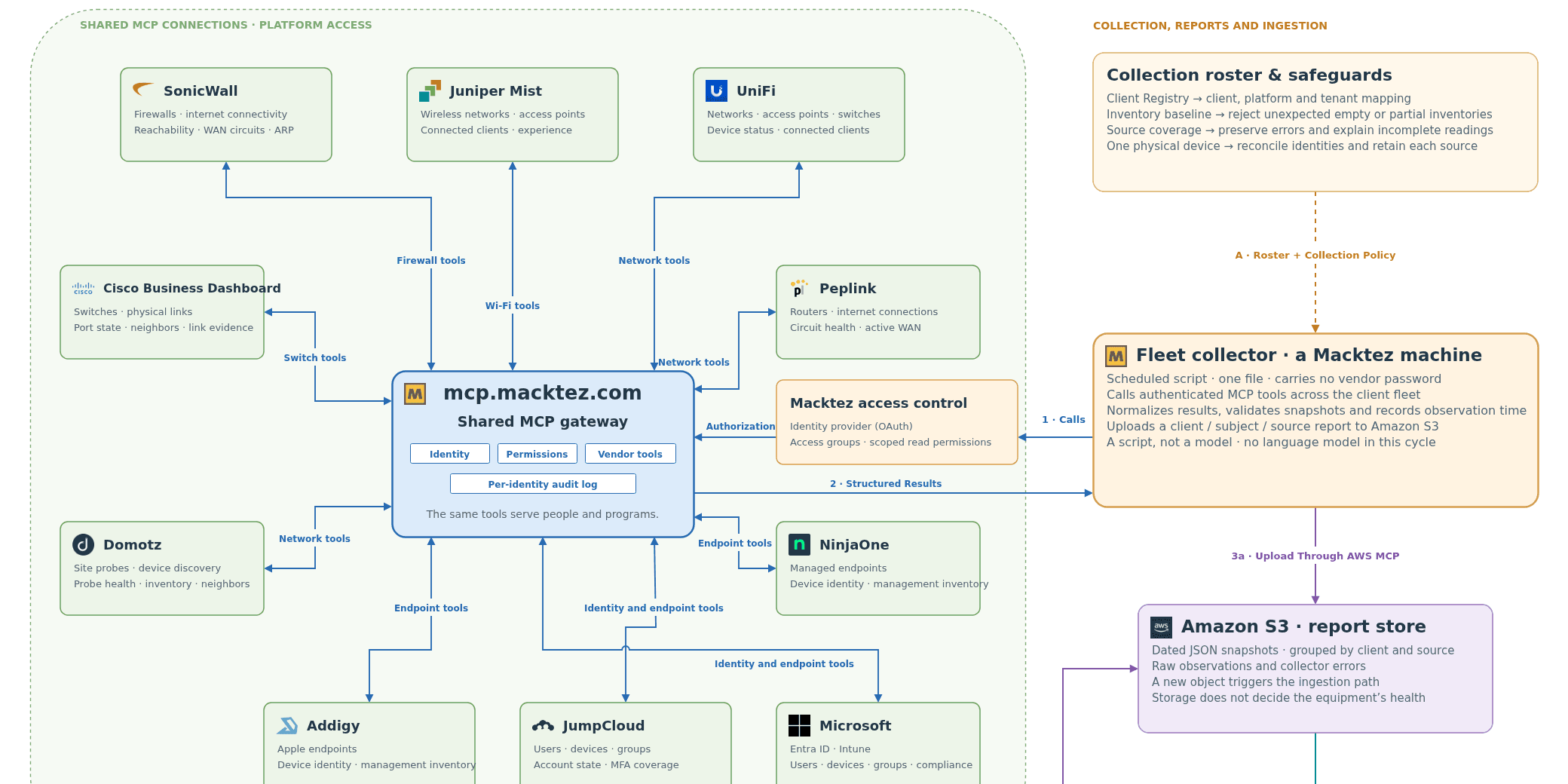Click "Circuit health · active WAN" text
Viewport: 1568px width, 784px height.
[x=856, y=328]
